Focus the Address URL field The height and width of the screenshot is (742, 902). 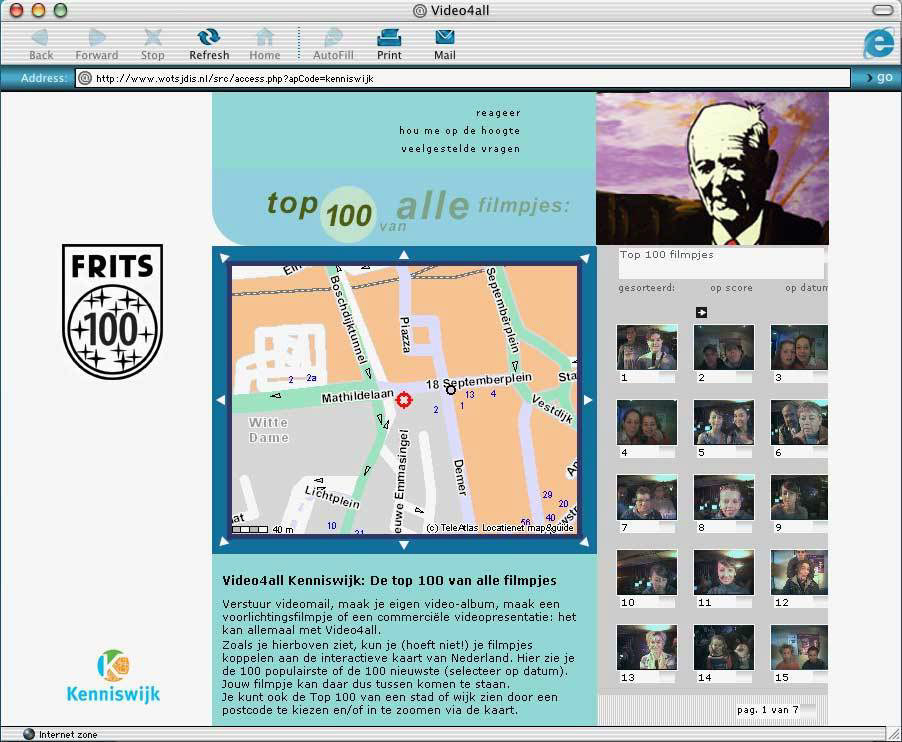tap(463, 78)
